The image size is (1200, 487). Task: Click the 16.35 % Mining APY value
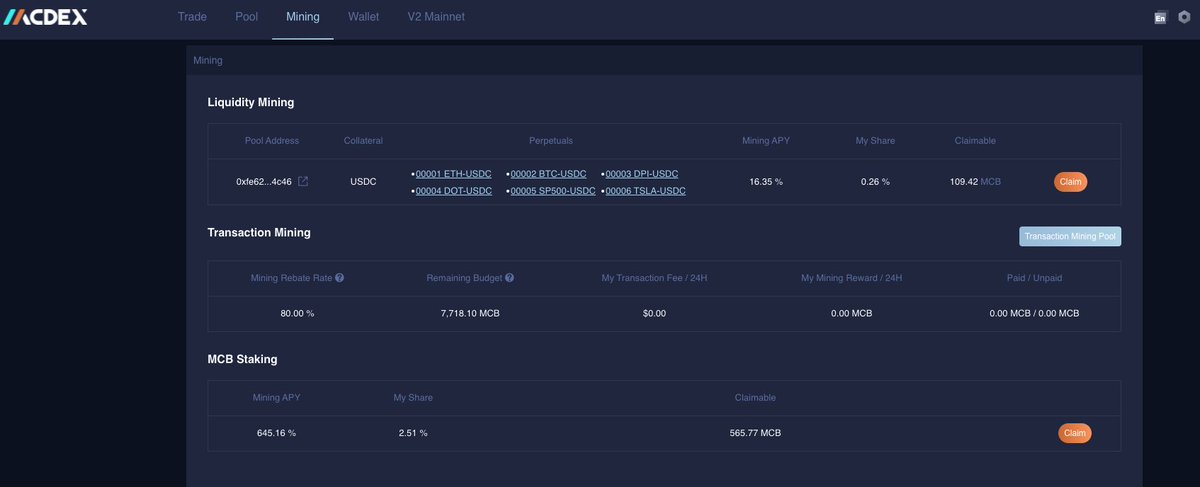tap(766, 182)
